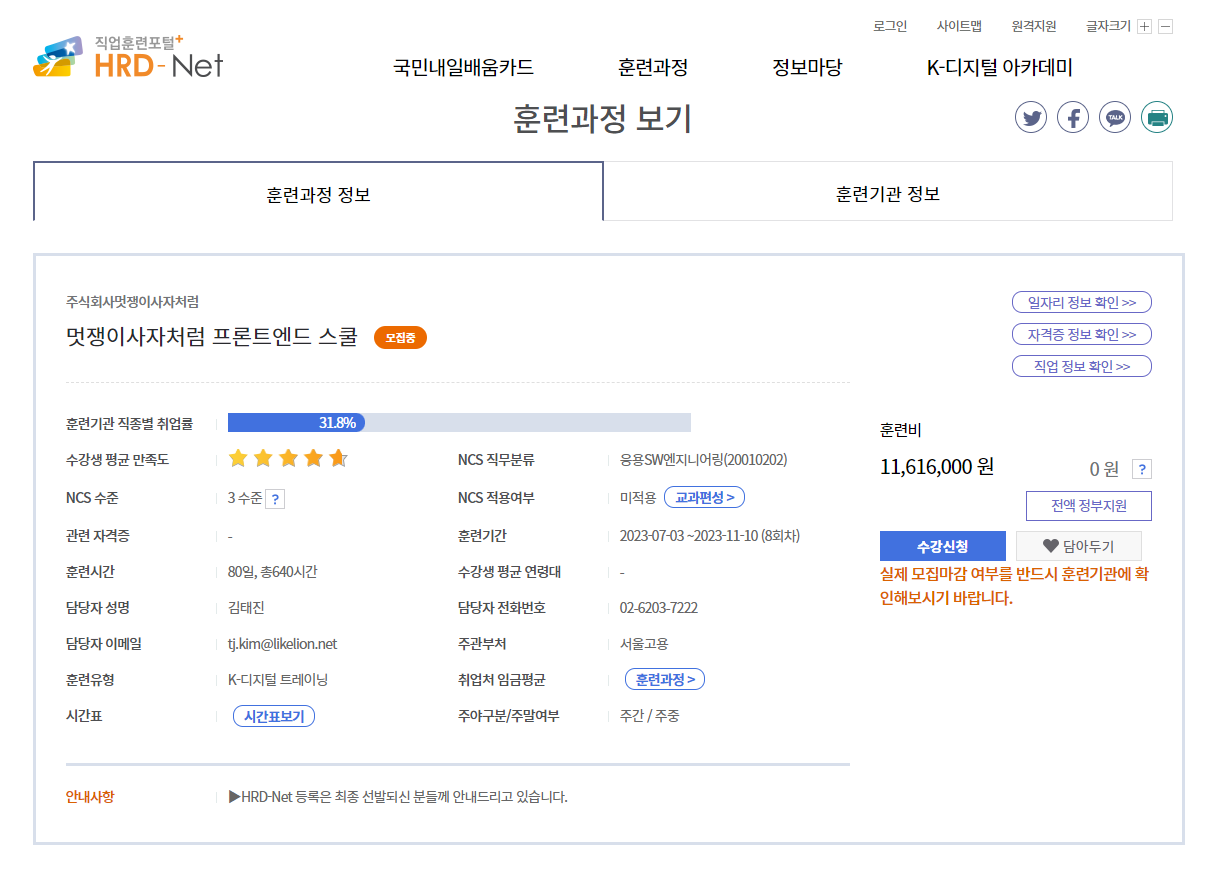The image size is (1217, 887).
Task: Click 일자리 정보 확인 button
Action: pyautogui.click(x=1082, y=302)
